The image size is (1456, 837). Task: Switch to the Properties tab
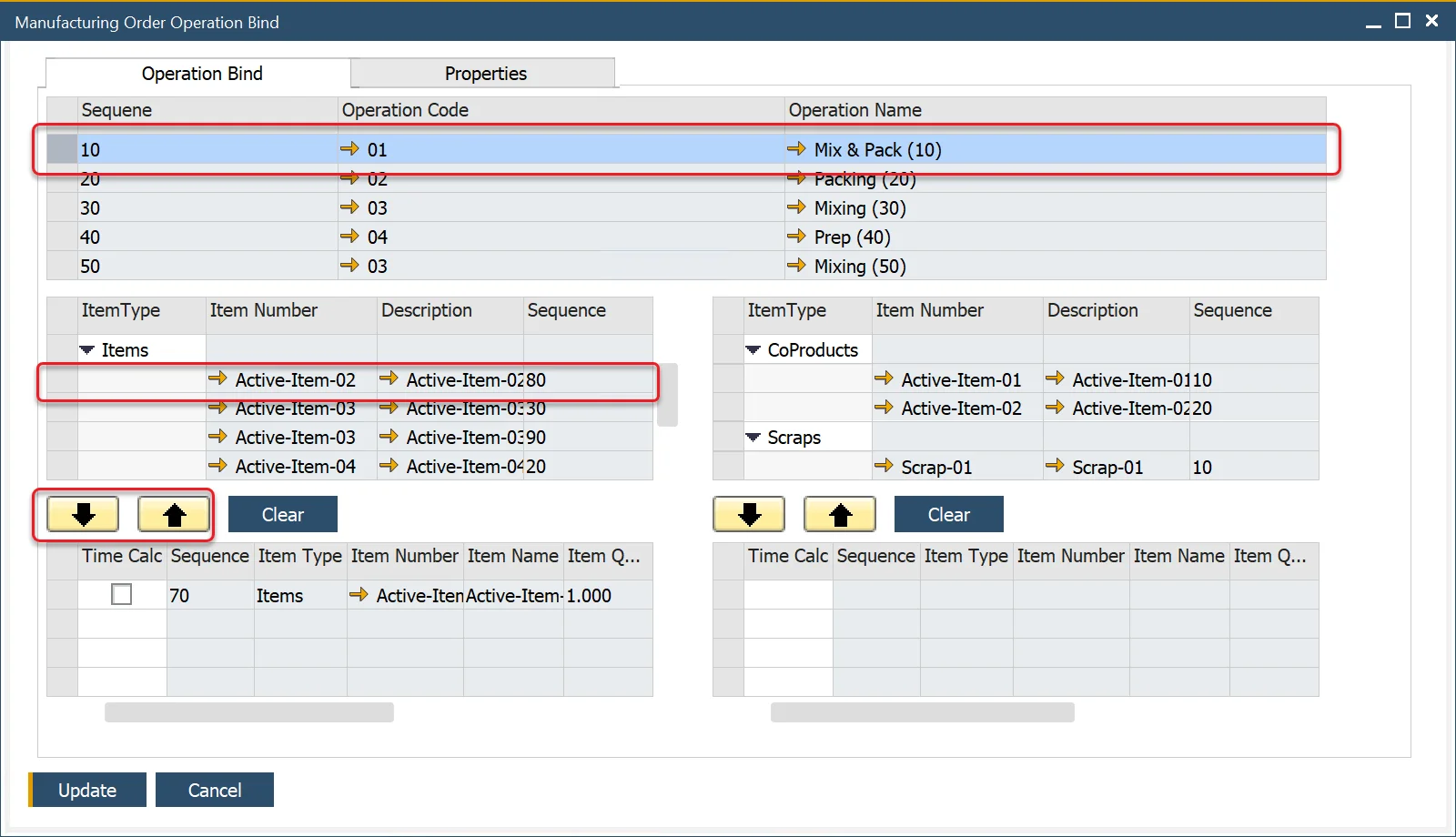click(x=484, y=73)
